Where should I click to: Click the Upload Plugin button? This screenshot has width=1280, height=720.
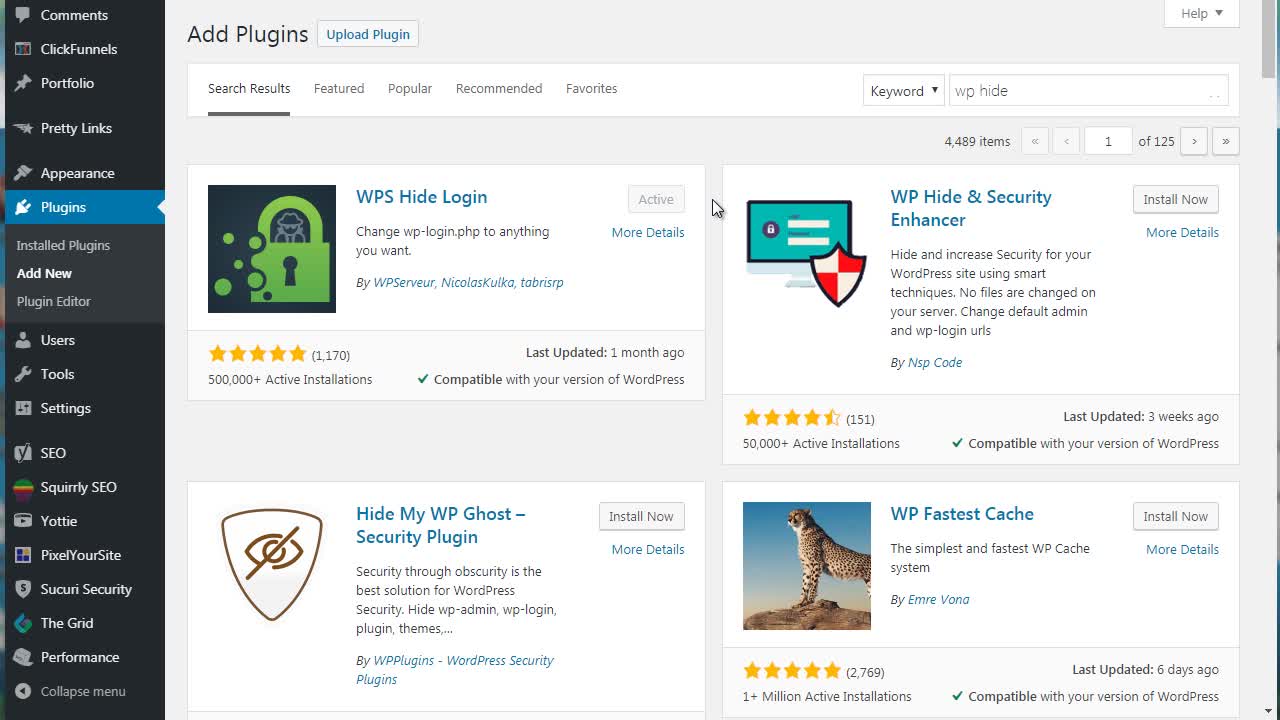pyautogui.click(x=368, y=34)
